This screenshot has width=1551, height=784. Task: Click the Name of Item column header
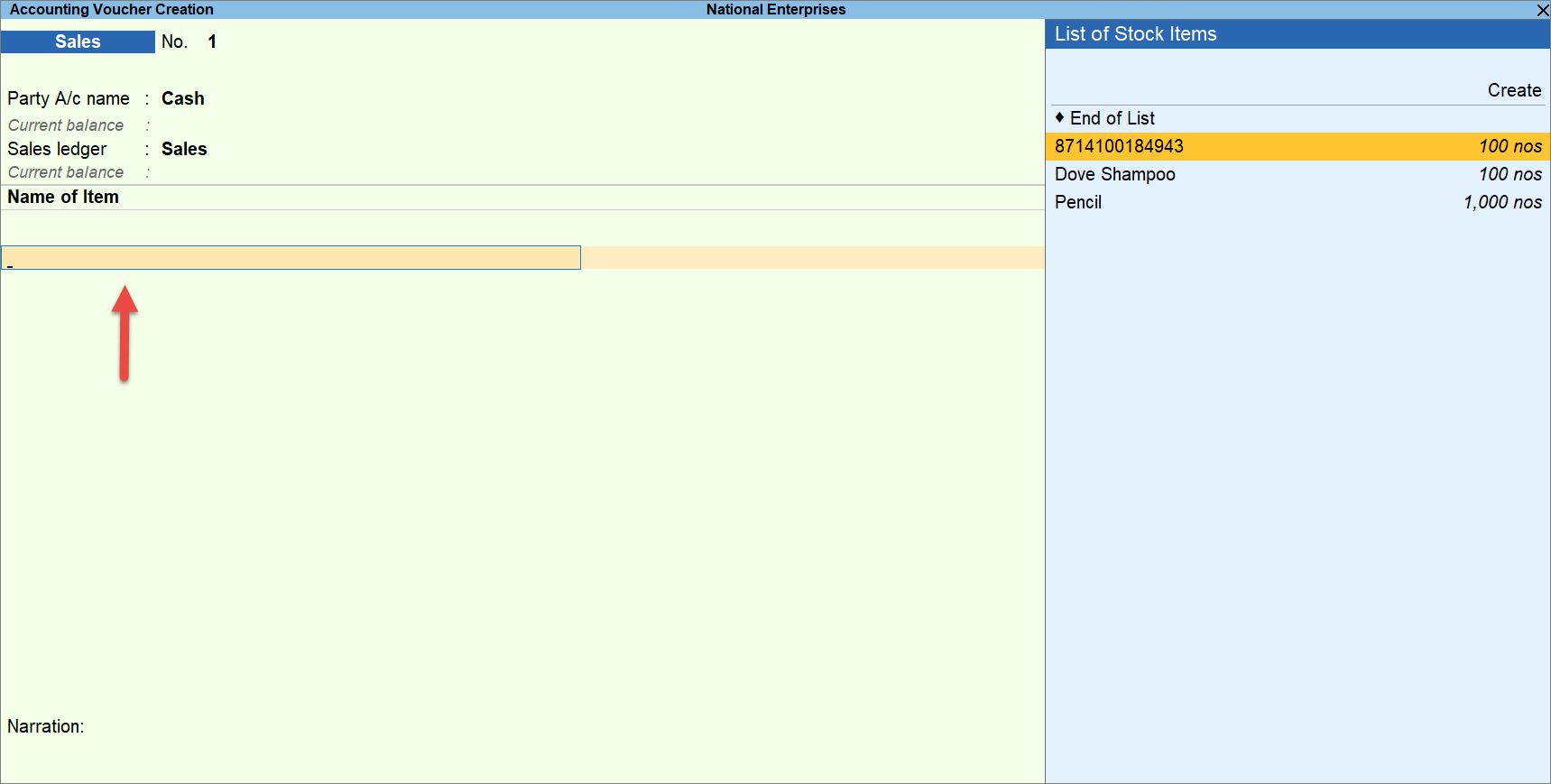tap(63, 197)
